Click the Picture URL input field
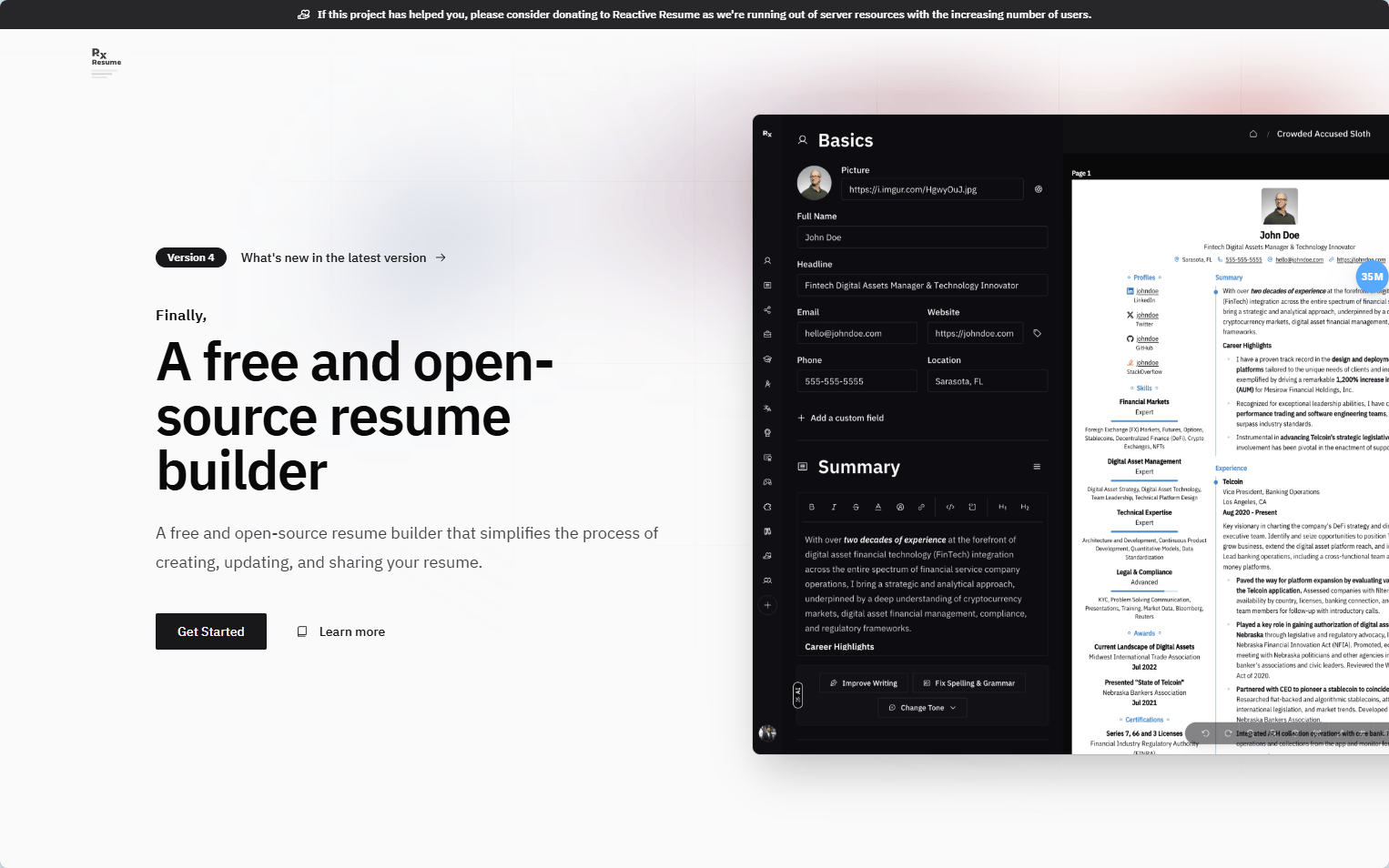Screen dimensions: 1389x868 point(932,189)
